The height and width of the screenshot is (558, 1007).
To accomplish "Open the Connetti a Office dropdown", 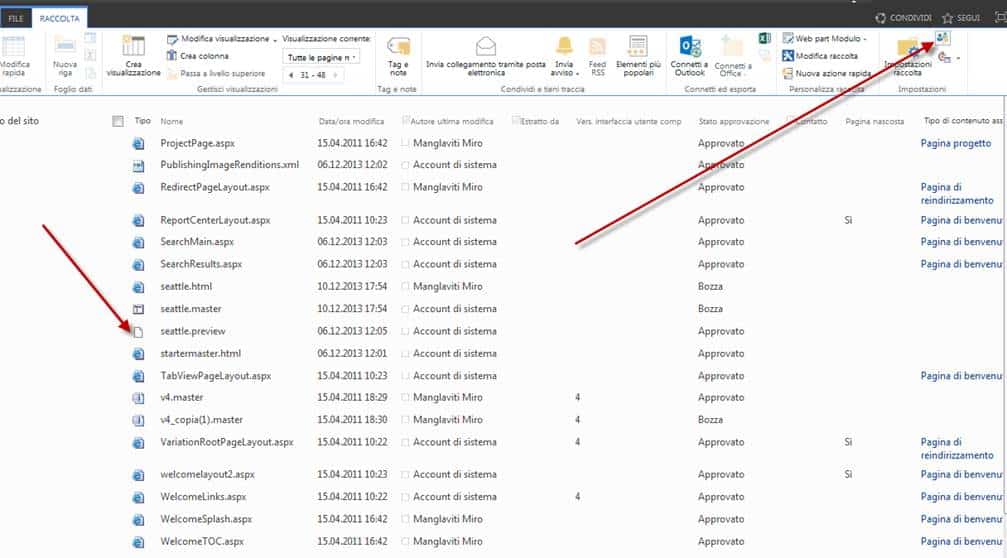I will pos(732,57).
